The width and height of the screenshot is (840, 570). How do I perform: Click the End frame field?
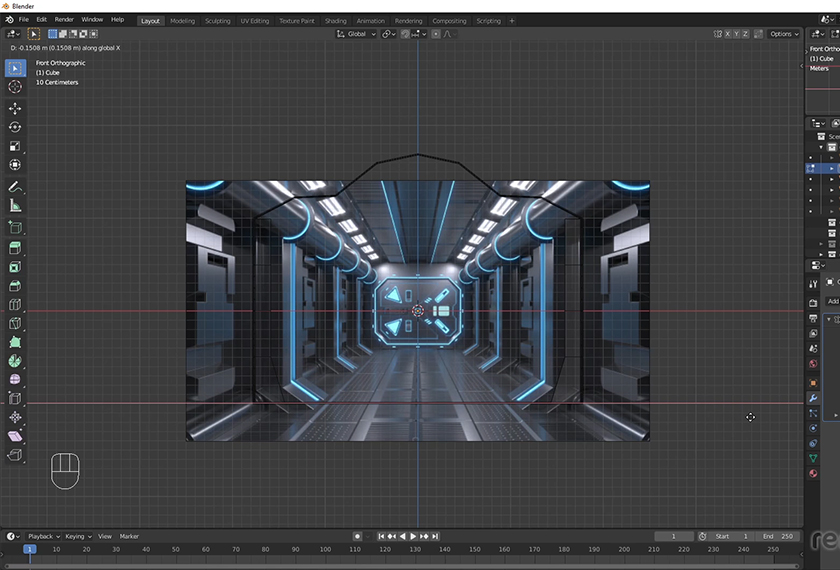tap(778, 537)
